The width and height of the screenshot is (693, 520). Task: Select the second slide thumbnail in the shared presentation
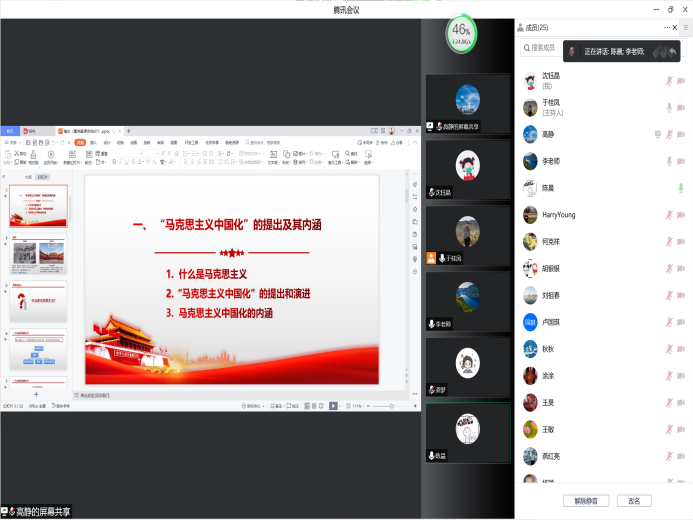point(39,256)
